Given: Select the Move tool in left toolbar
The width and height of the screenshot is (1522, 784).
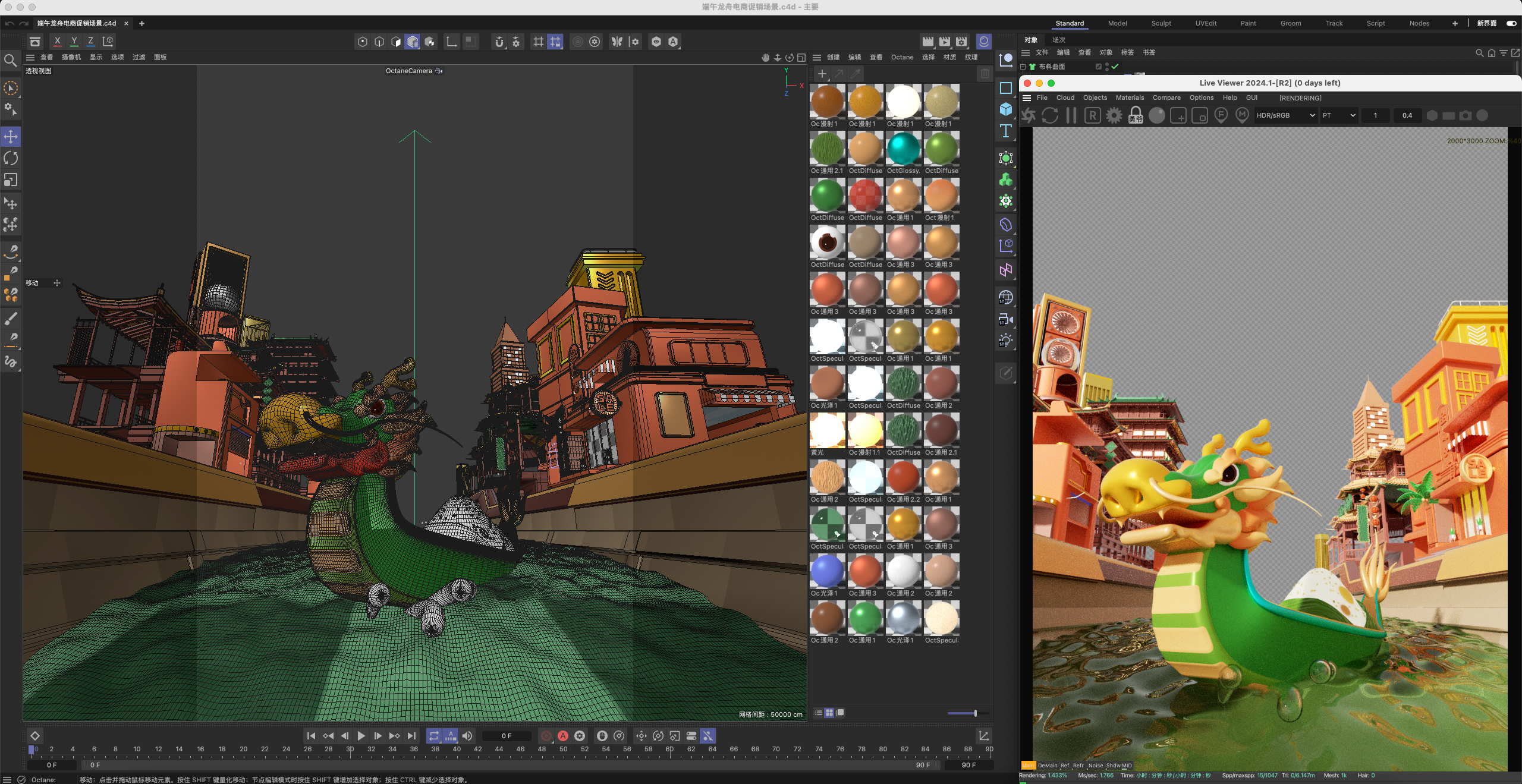Looking at the screenshot, I should 11,137.
